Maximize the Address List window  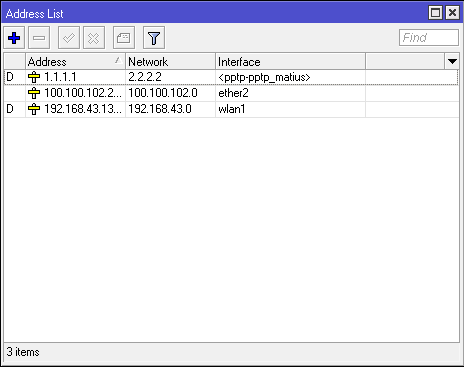pyautogui.click(x=435, y=13)
